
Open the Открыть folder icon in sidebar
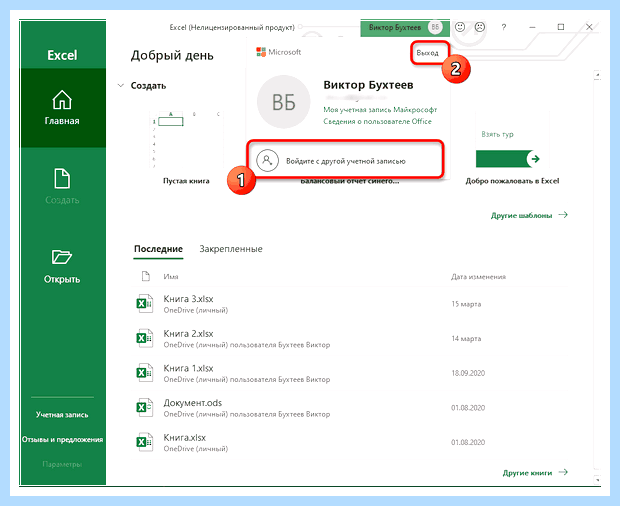click(62, 257)
